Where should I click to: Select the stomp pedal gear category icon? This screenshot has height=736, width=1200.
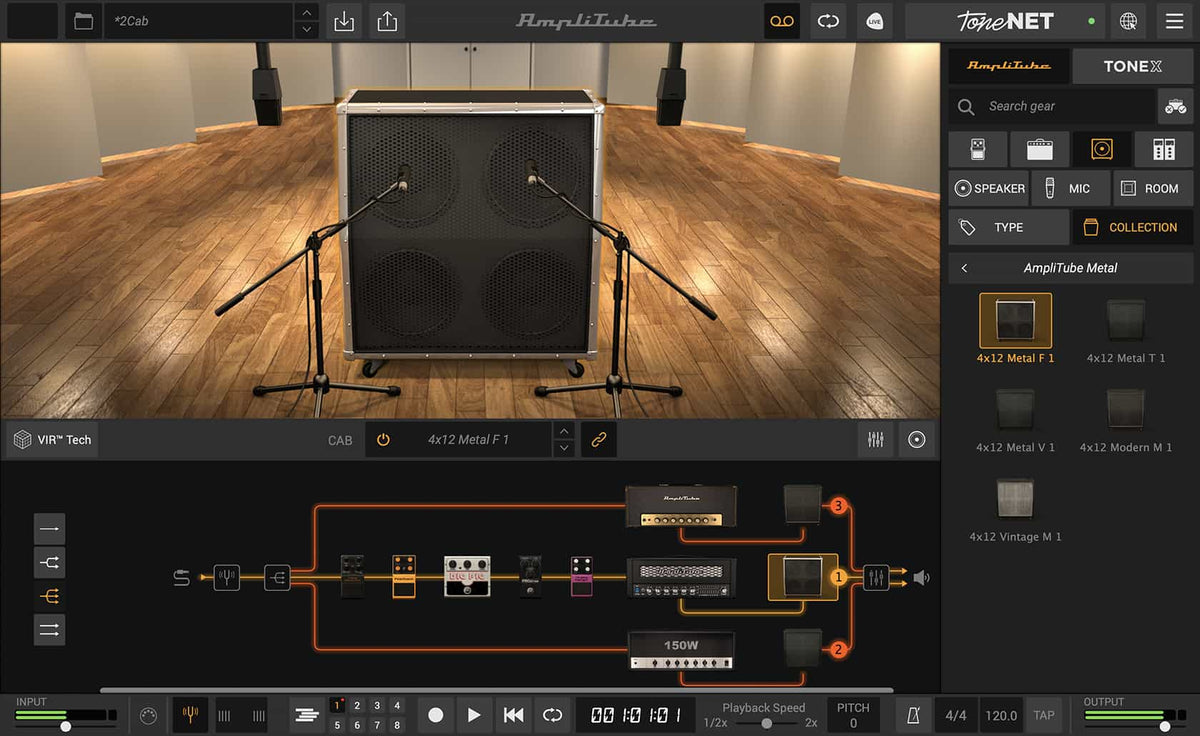pos(978,149)
